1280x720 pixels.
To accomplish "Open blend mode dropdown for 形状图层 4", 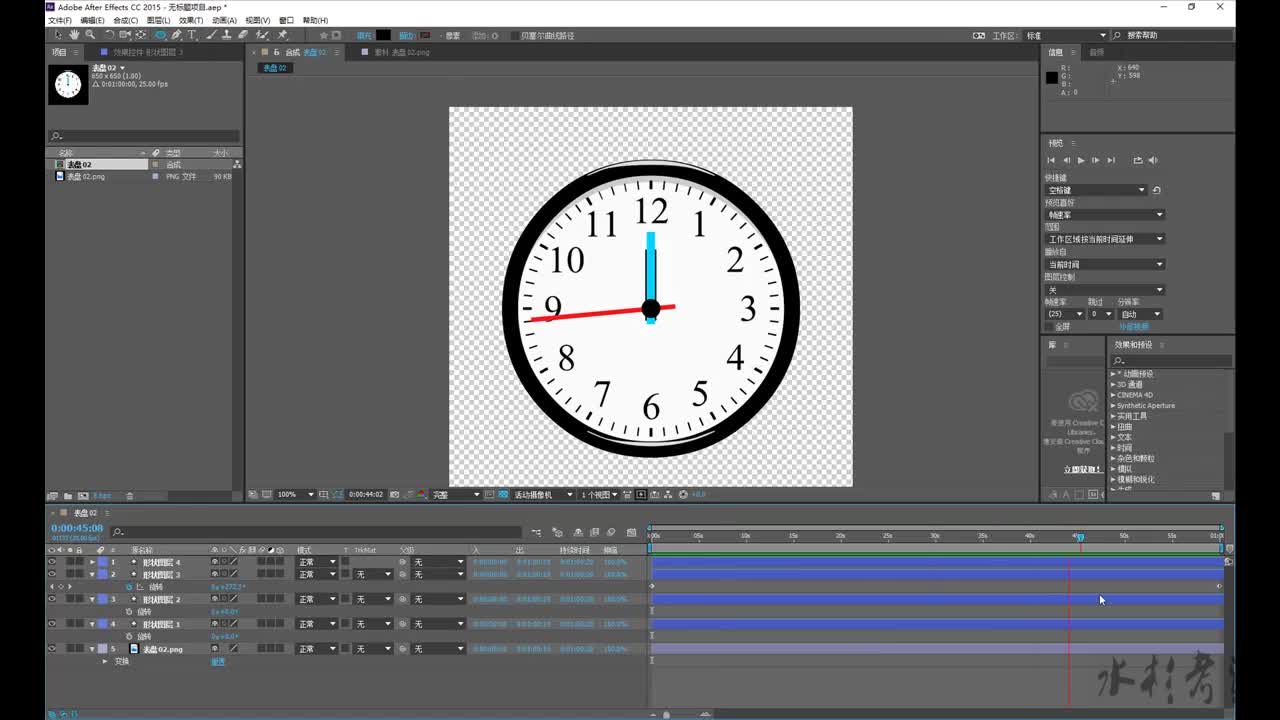I will [x=317, y=562].
